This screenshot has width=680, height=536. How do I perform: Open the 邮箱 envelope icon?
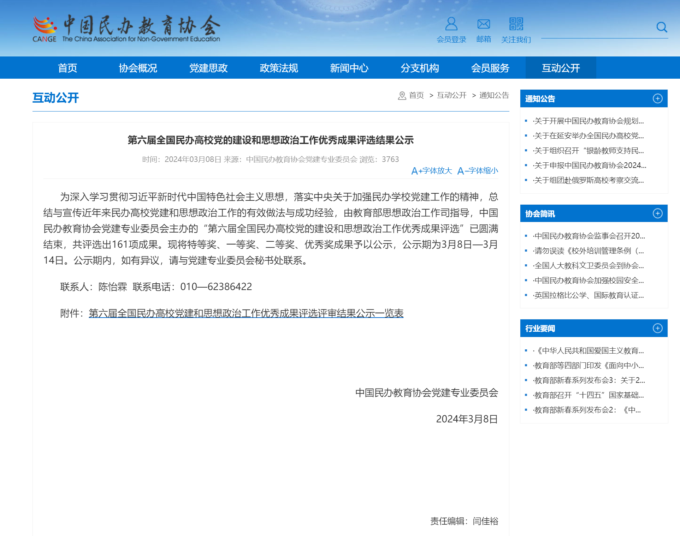483,24
